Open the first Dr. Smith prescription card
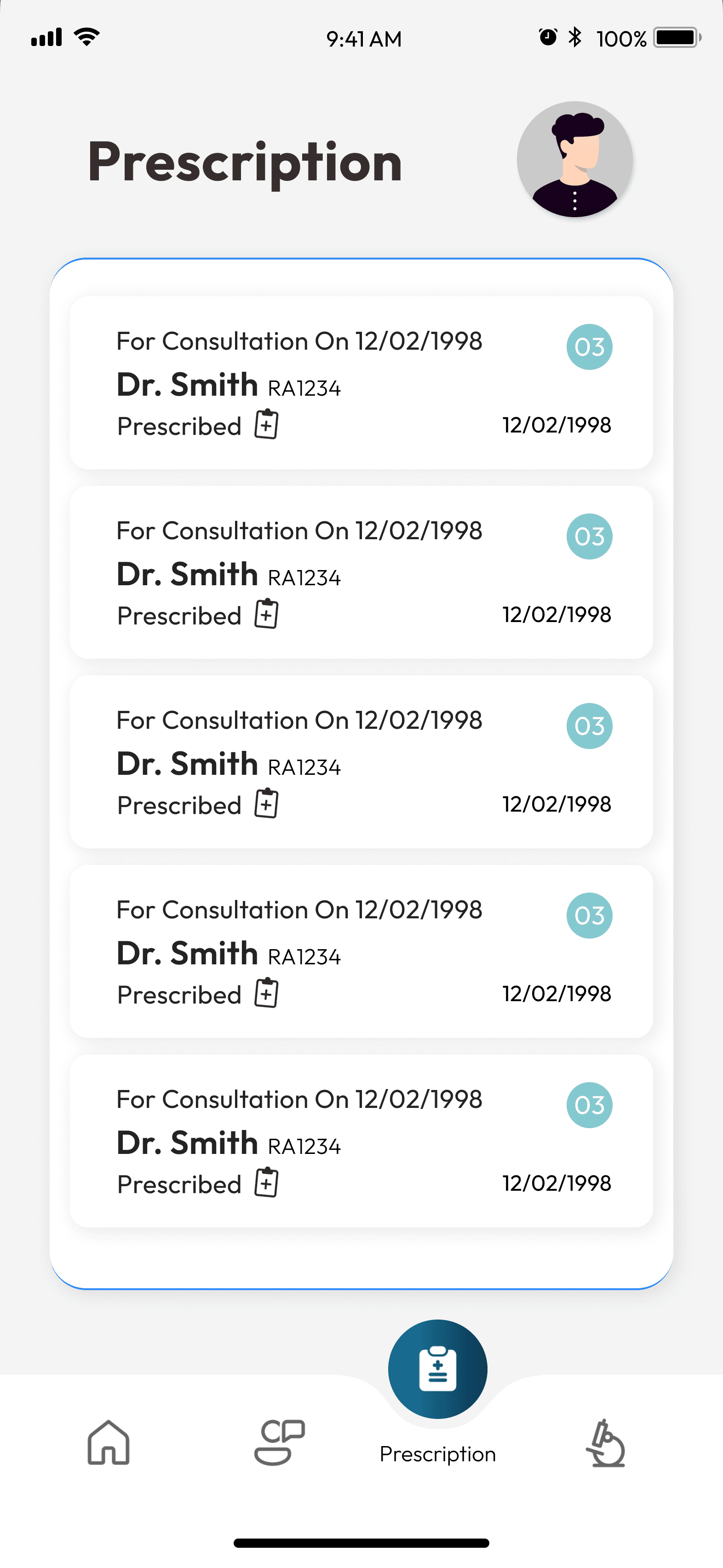This screenshot has height=1568, width=723. click(361, 383)
